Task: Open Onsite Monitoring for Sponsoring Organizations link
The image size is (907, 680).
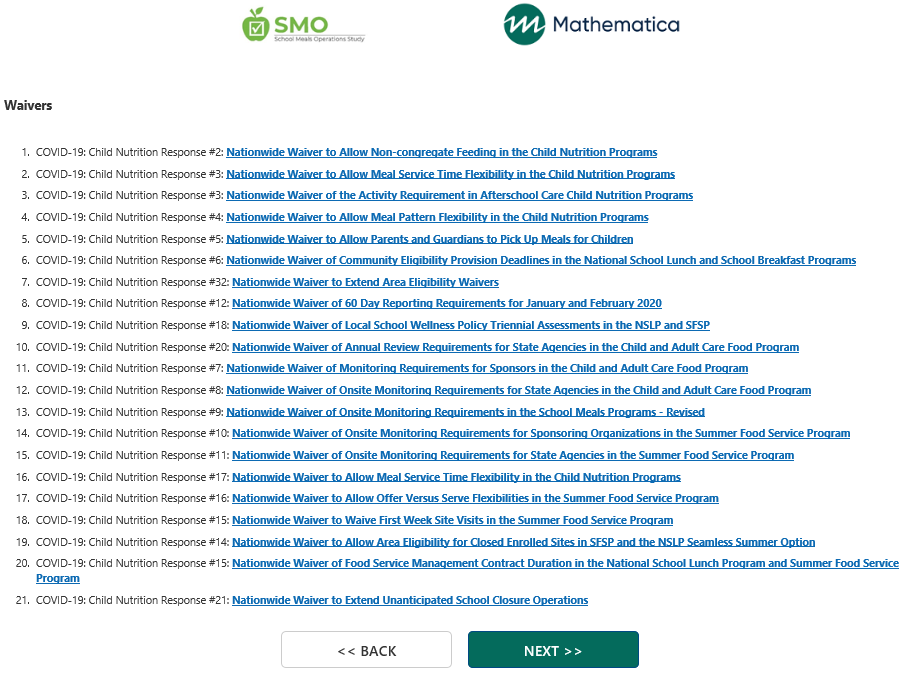Action: tap(541, 434)
